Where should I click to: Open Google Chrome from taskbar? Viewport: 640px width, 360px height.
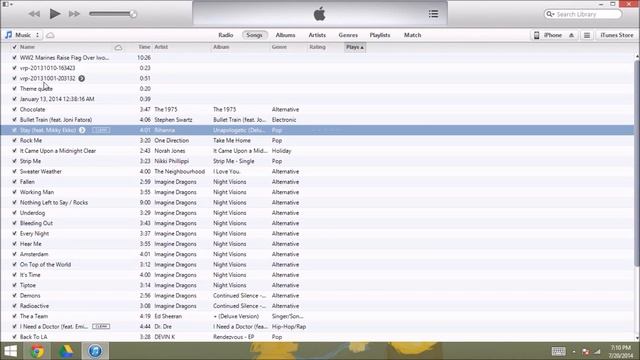pos(37,351)
